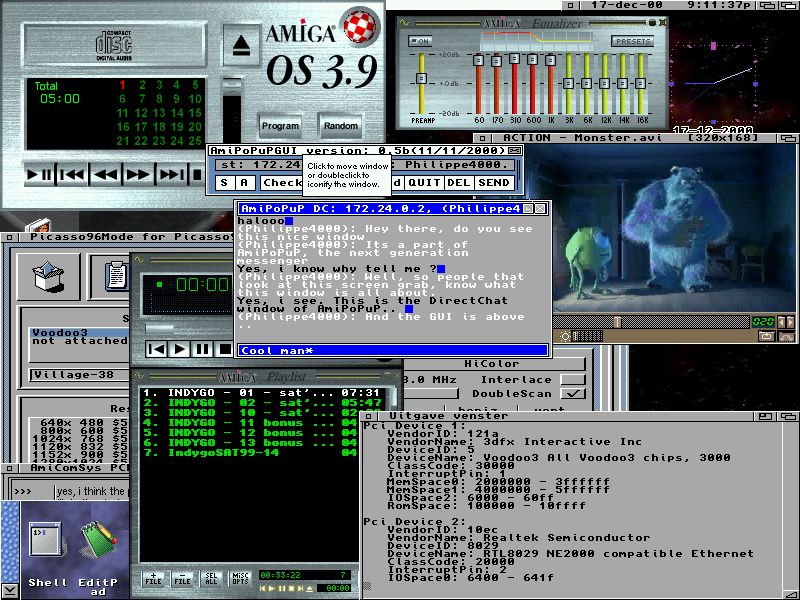The image size is (800, 600).
Task: Click the DEL button in AmiPoPuP
Action: (458, 183)
